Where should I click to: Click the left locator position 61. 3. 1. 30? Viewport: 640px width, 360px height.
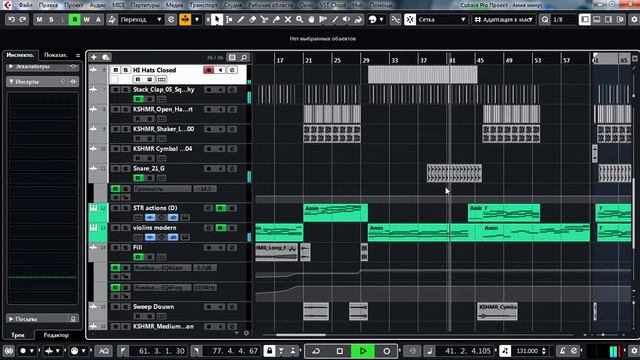click(x=162, y=351)
